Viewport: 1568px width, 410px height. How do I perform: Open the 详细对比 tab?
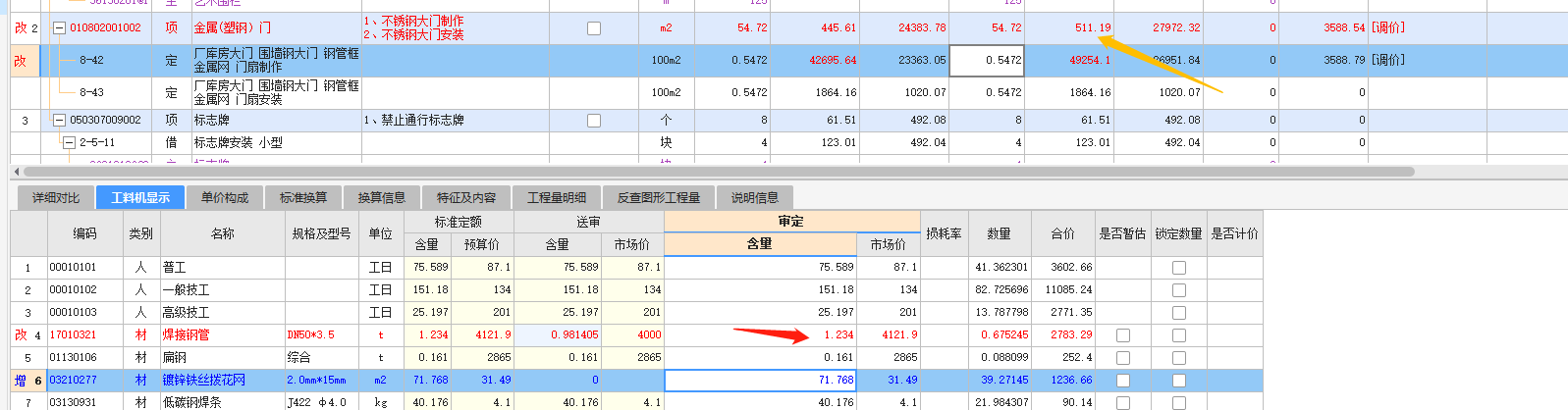pyautogui.click(x=56, y=198)
